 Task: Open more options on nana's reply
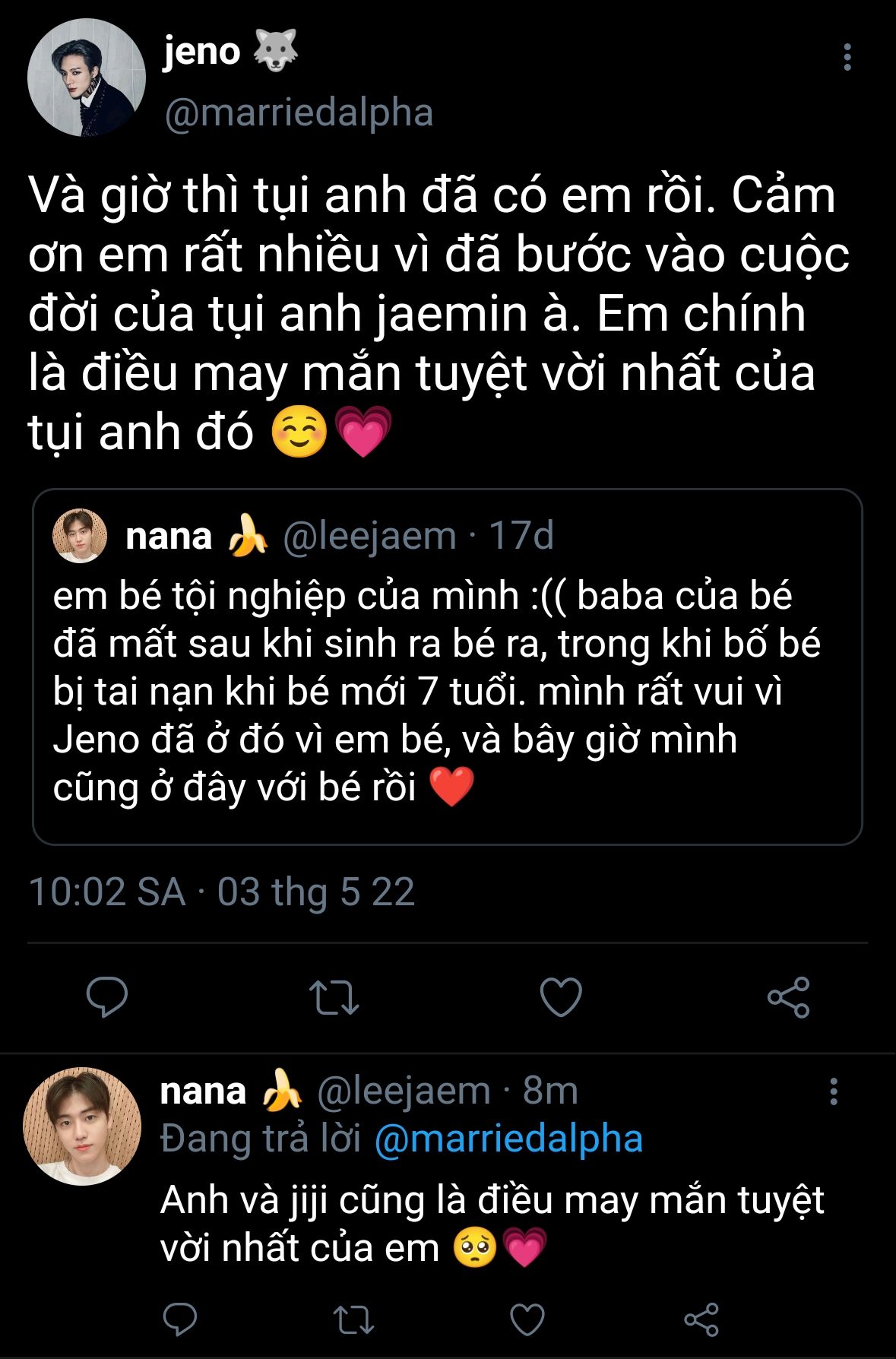(834, 1091)
